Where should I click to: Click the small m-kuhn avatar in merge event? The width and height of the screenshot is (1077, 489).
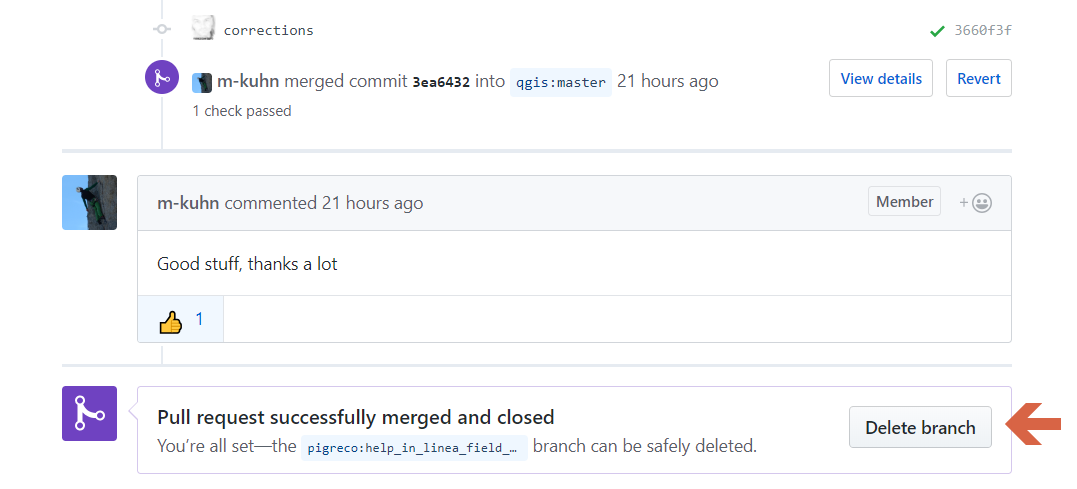[x=202, y=82]
